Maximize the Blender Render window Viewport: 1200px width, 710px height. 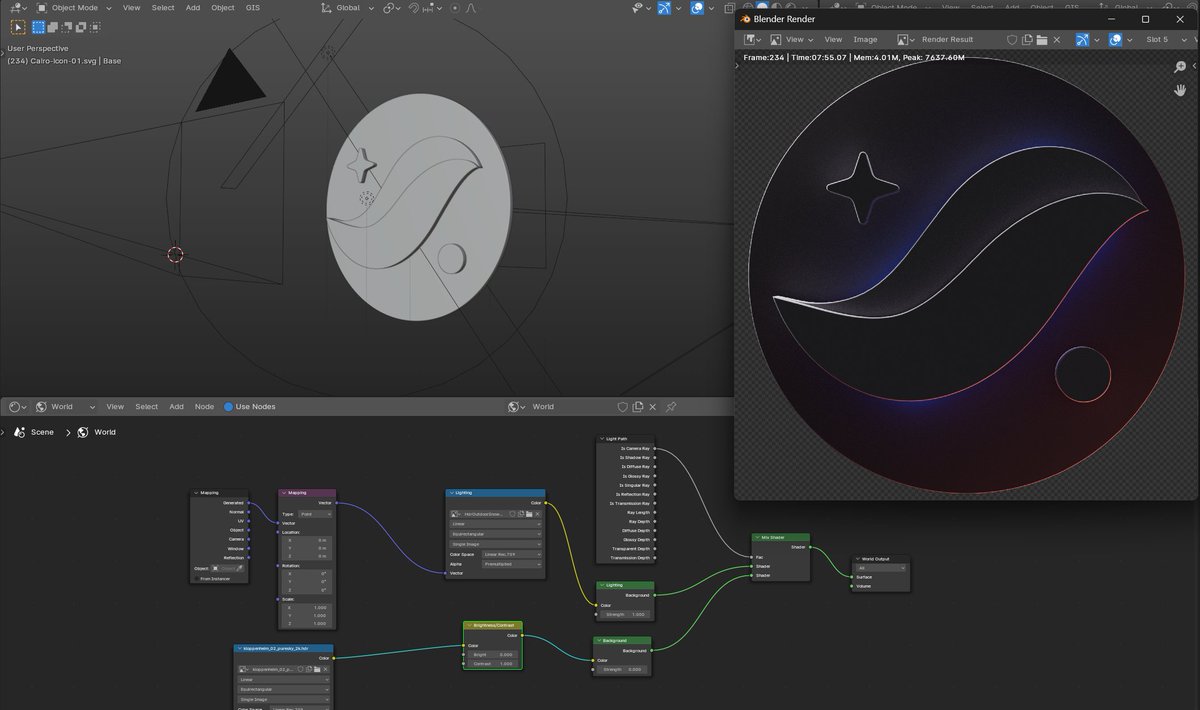(x=1145, y=19)
